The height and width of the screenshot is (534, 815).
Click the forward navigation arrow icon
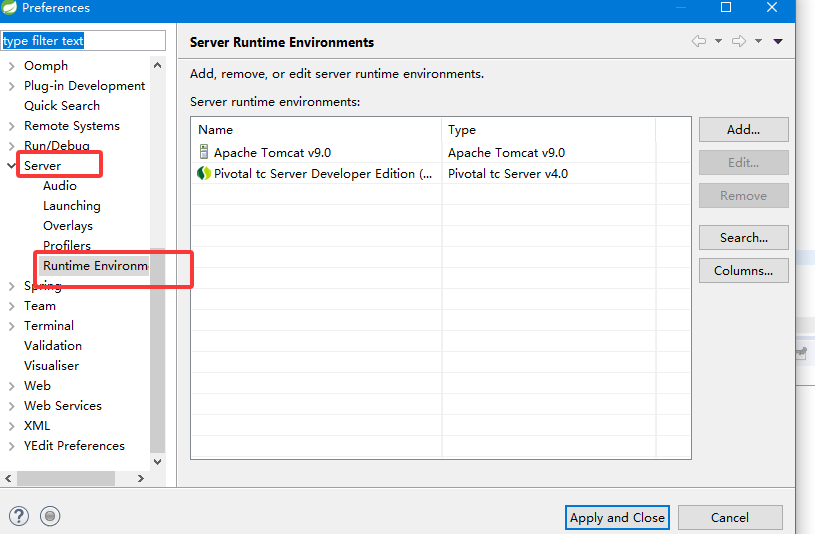point(739,41)
